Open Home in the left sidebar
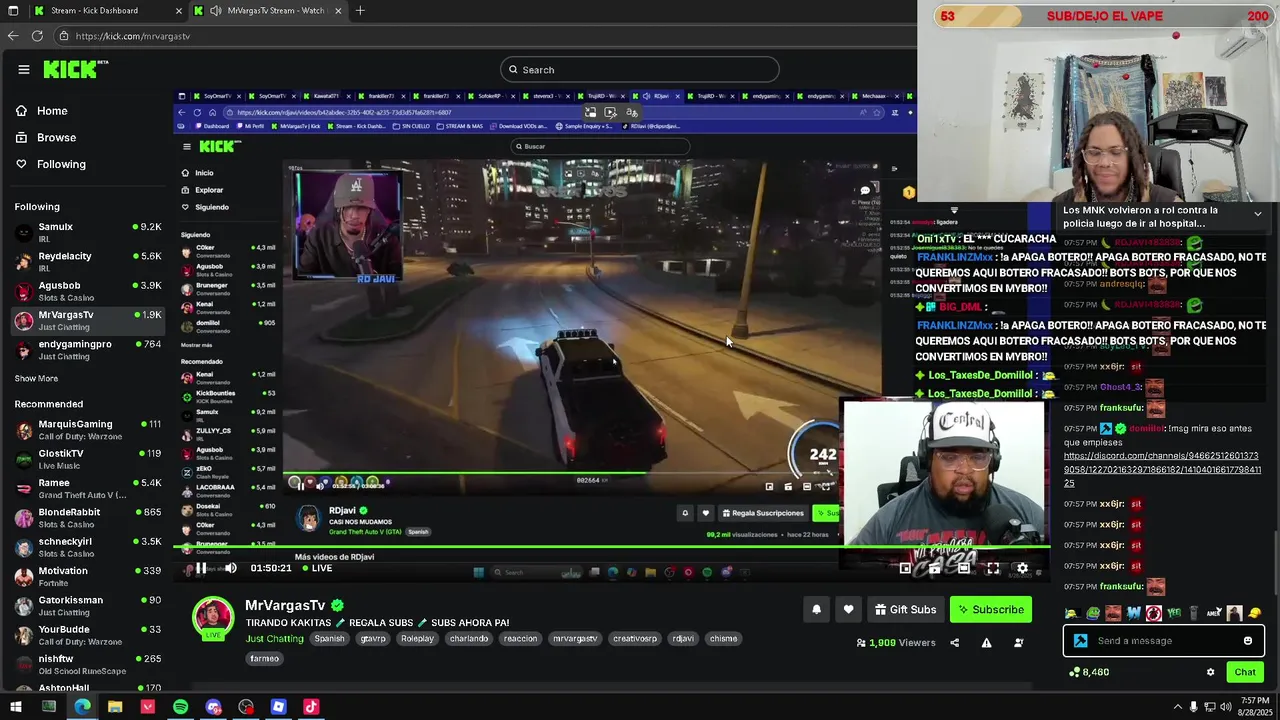This screenshot has height=720, width=1280. click(42, 111)
